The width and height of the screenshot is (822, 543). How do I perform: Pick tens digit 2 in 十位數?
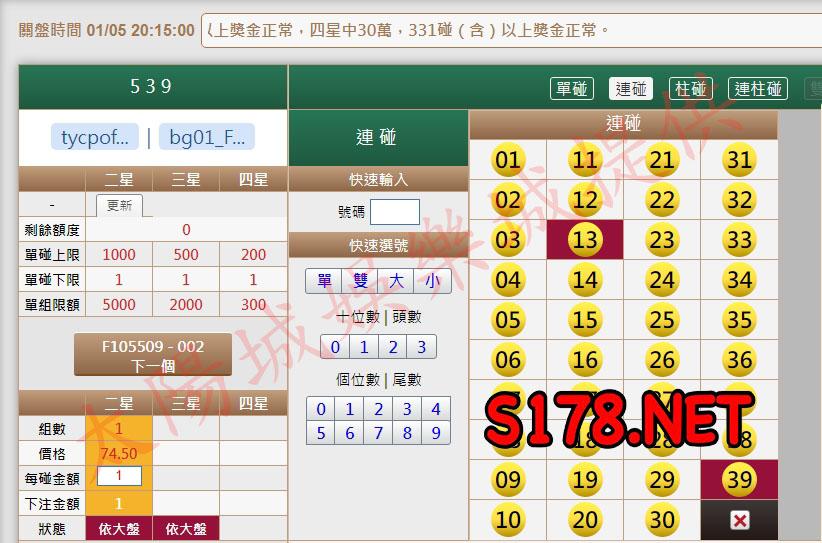(x=393, y=347)
